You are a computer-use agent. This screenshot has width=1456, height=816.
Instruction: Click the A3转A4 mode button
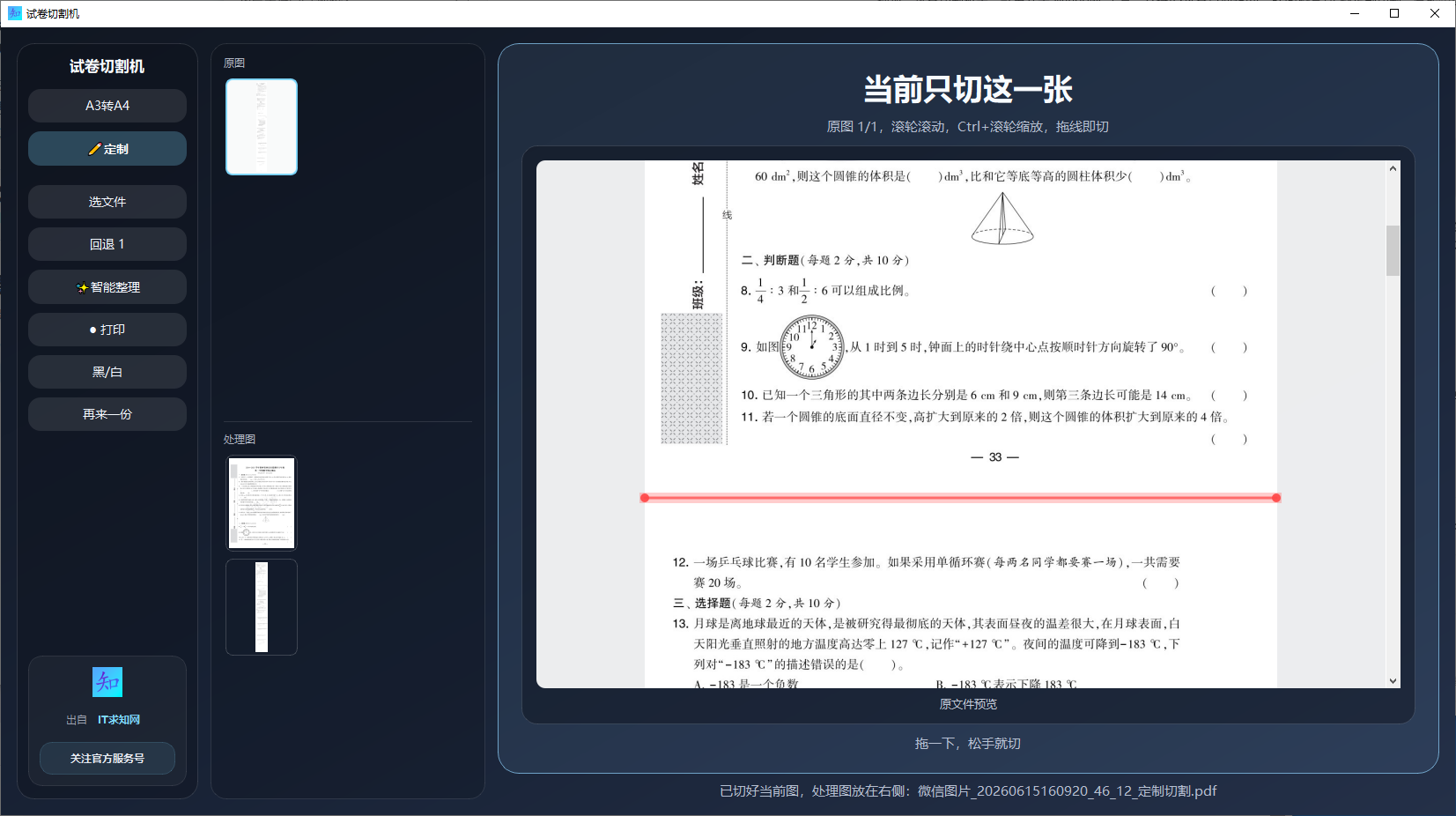tap(107, 106)
